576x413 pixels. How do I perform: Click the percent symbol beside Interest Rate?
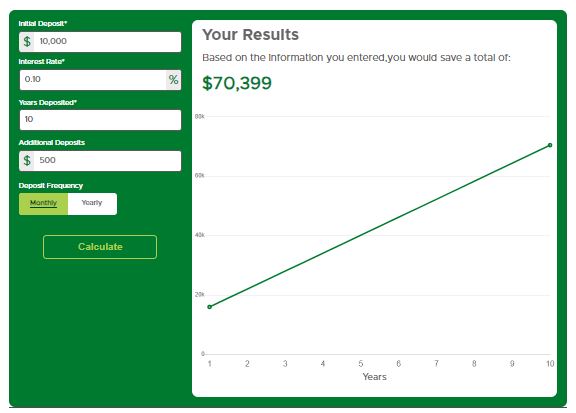coord(173,80)
